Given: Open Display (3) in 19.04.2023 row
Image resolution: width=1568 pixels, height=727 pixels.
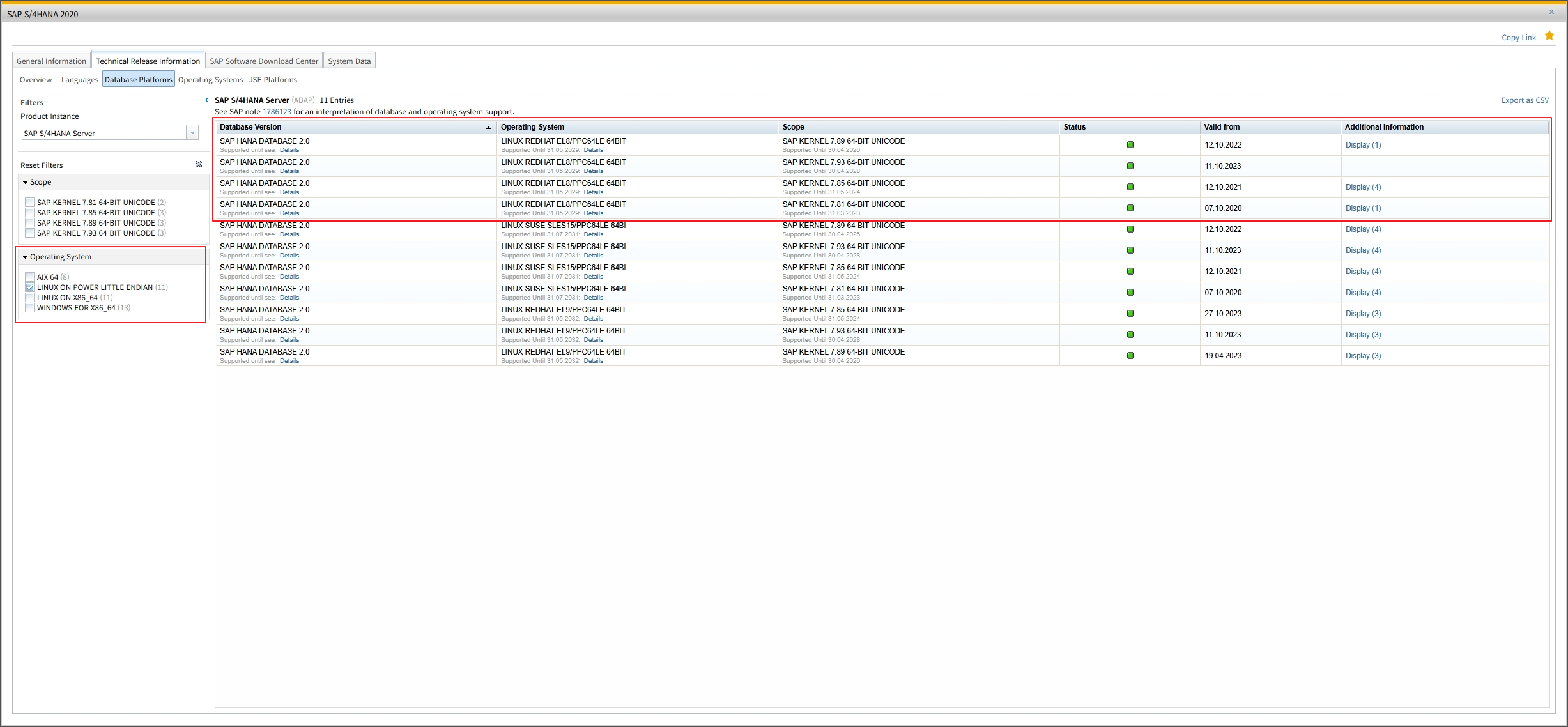Looking at the screenshot, I should [x=1363, y=356].
